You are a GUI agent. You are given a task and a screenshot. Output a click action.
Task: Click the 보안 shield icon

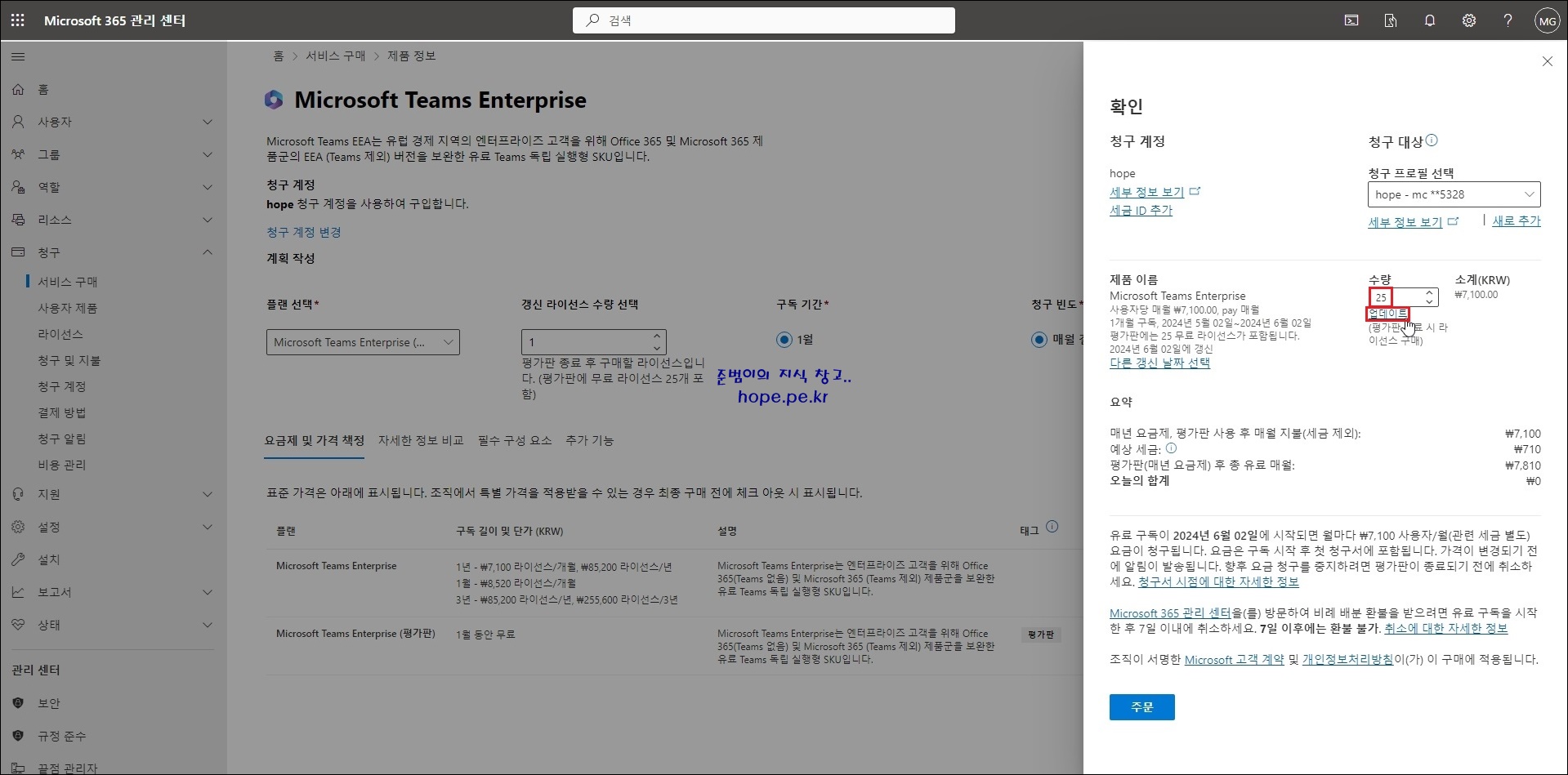18,703
